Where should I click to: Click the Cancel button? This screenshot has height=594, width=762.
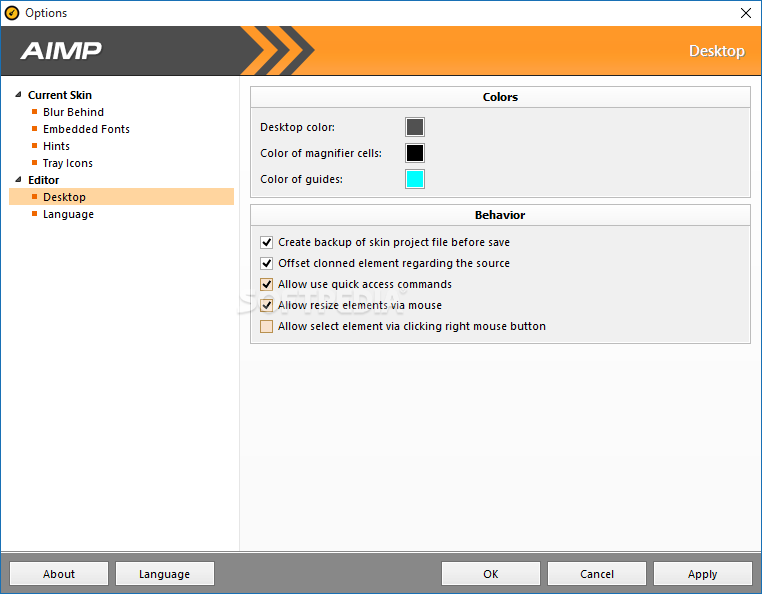click(x=597, y=574)
